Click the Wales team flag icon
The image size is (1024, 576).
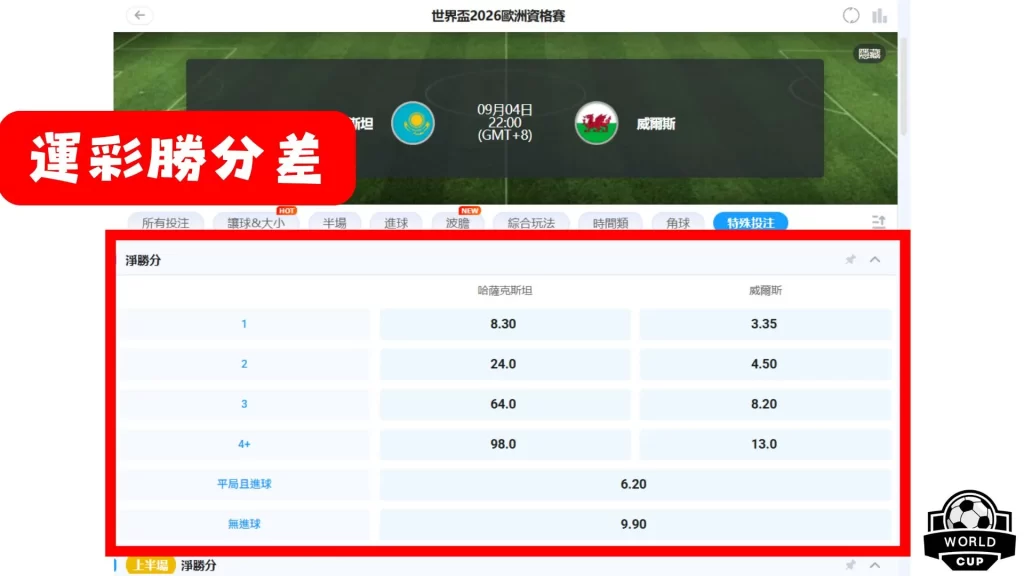(x=596, y=122)
